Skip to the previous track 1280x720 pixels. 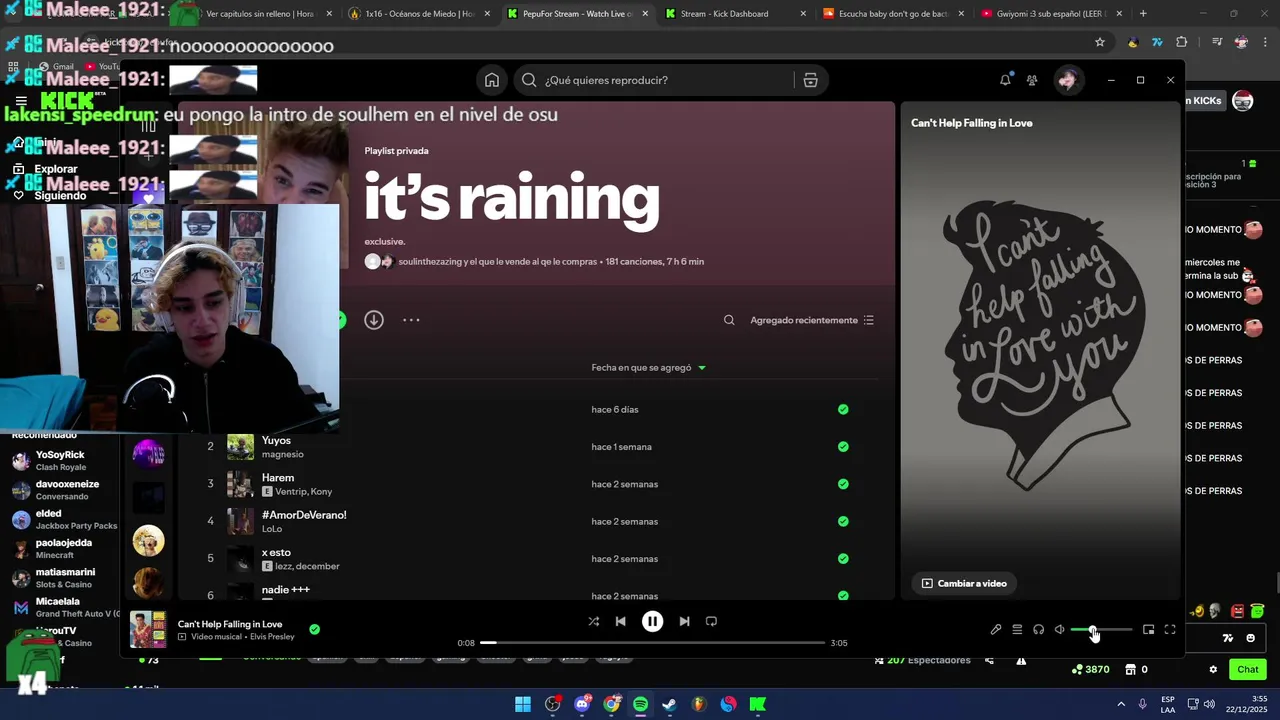coord(620,621)
